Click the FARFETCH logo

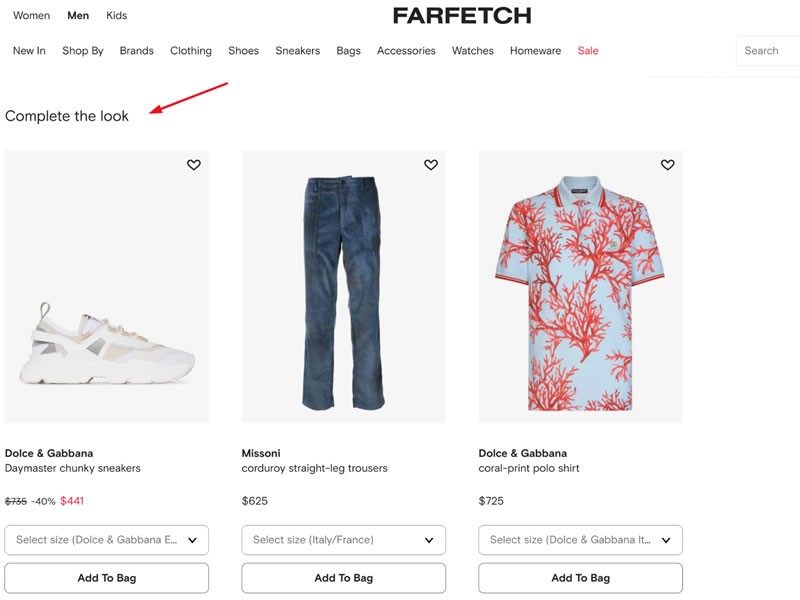coord(462,15)
